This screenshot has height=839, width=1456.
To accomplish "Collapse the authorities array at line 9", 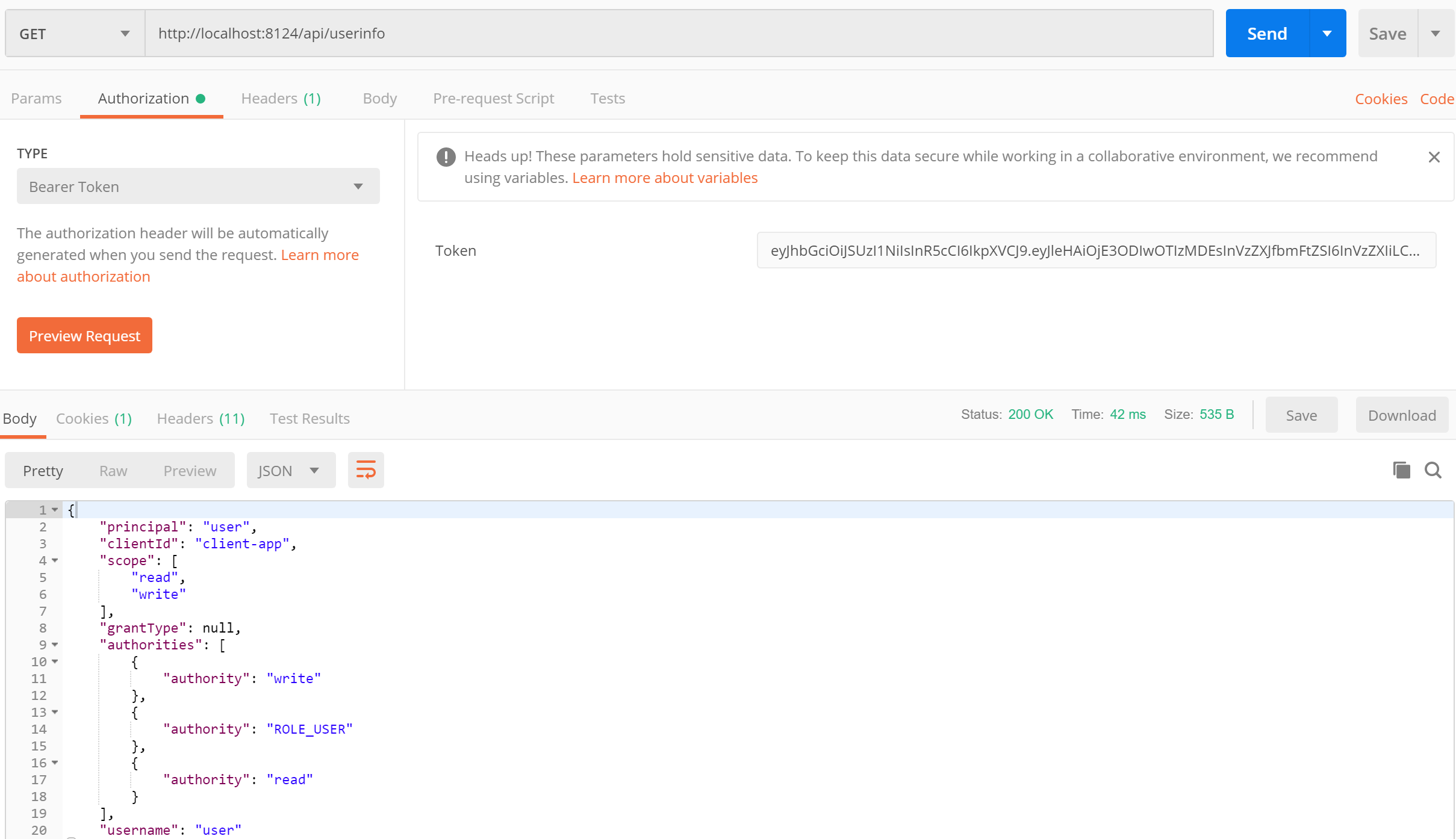I will tap(55, 645).
